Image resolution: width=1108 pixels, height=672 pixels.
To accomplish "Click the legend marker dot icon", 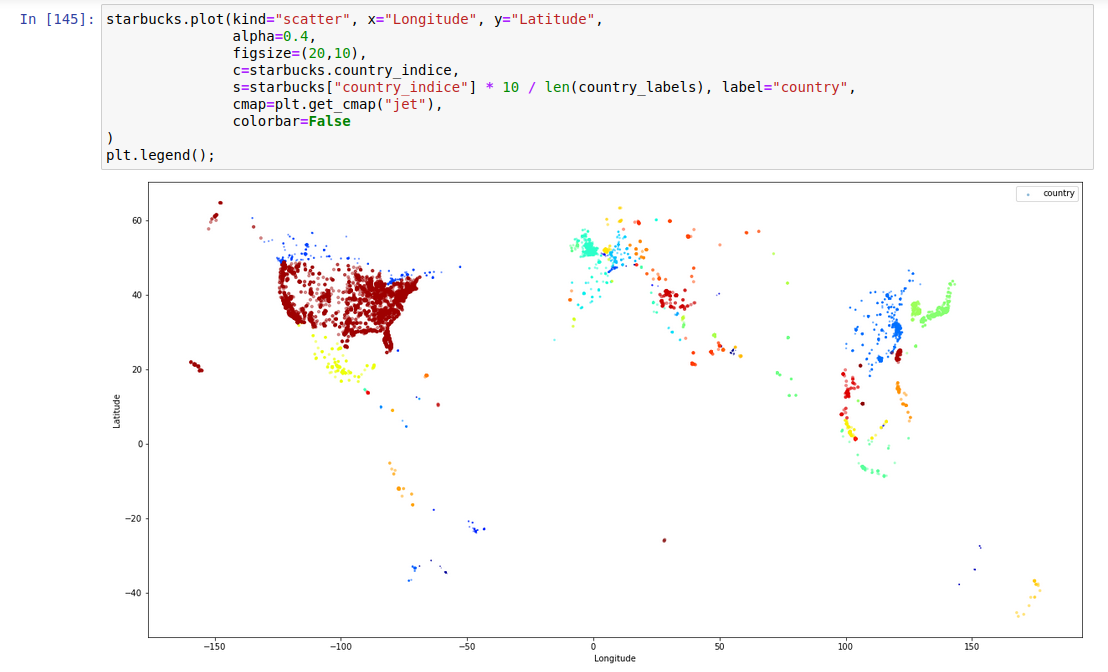I will click(x=1029, y=193).
